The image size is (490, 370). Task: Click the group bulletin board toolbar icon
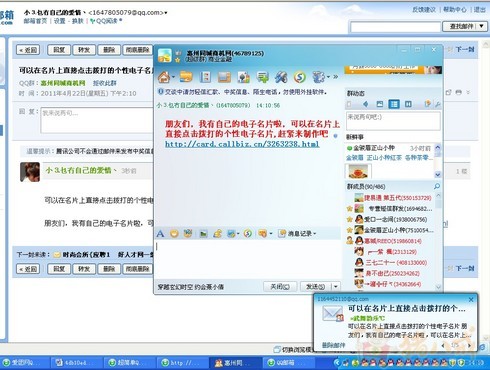coord(205,77)
